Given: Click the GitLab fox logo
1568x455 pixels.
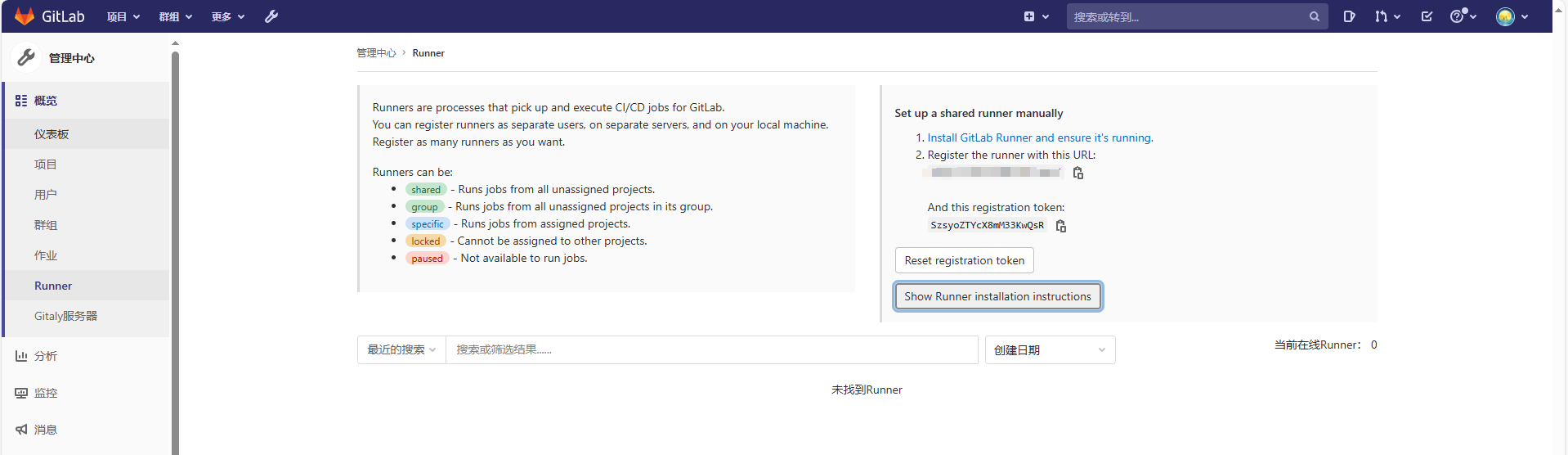Looking at the screenshot, I should click(25, 16).
